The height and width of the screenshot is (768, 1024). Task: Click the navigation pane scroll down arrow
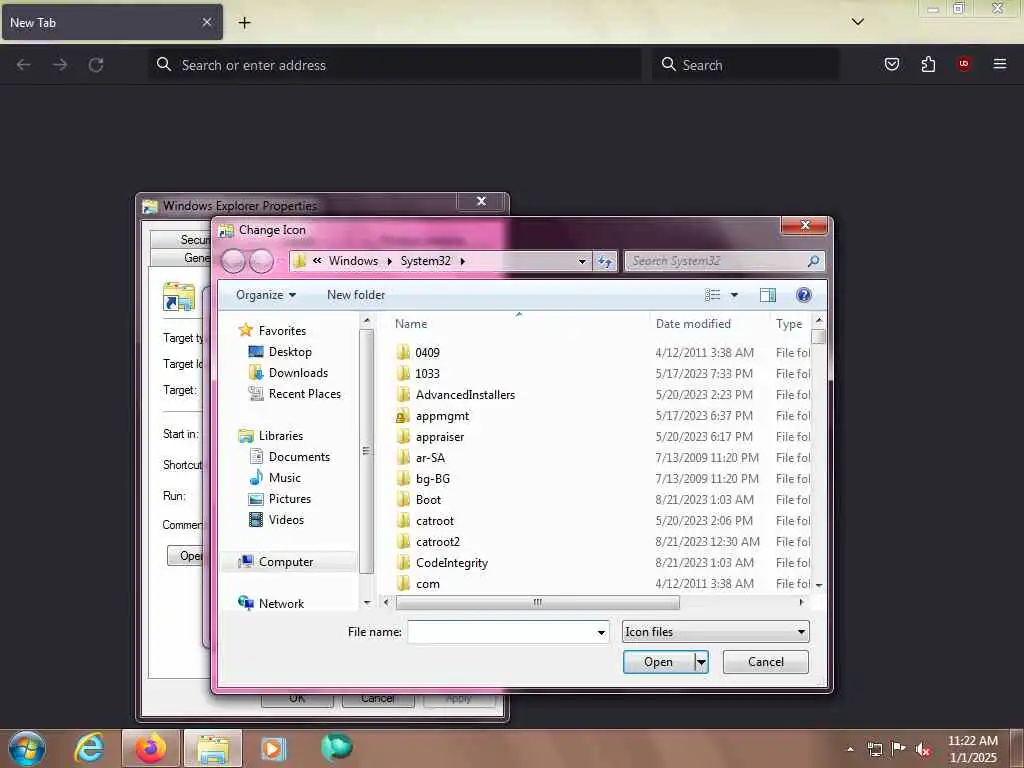coord(366,602)
